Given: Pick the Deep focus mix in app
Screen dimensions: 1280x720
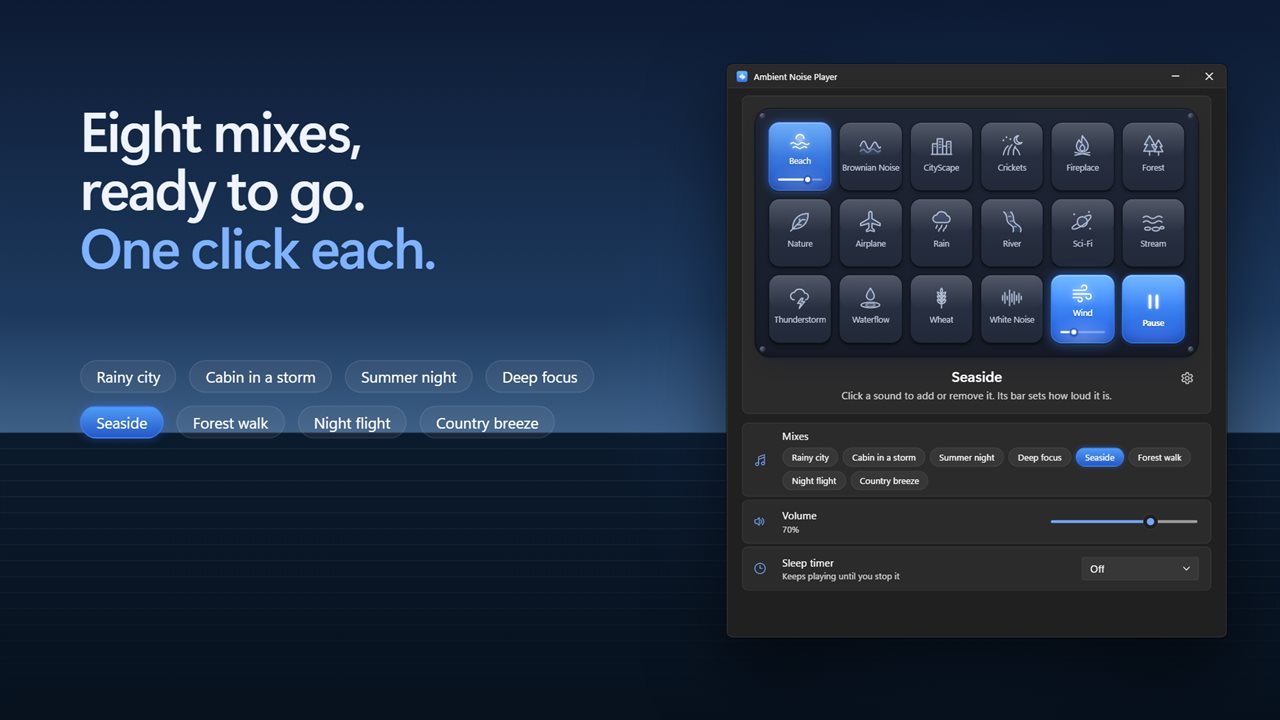Looking at the screenshot, I should [1040, 457].
